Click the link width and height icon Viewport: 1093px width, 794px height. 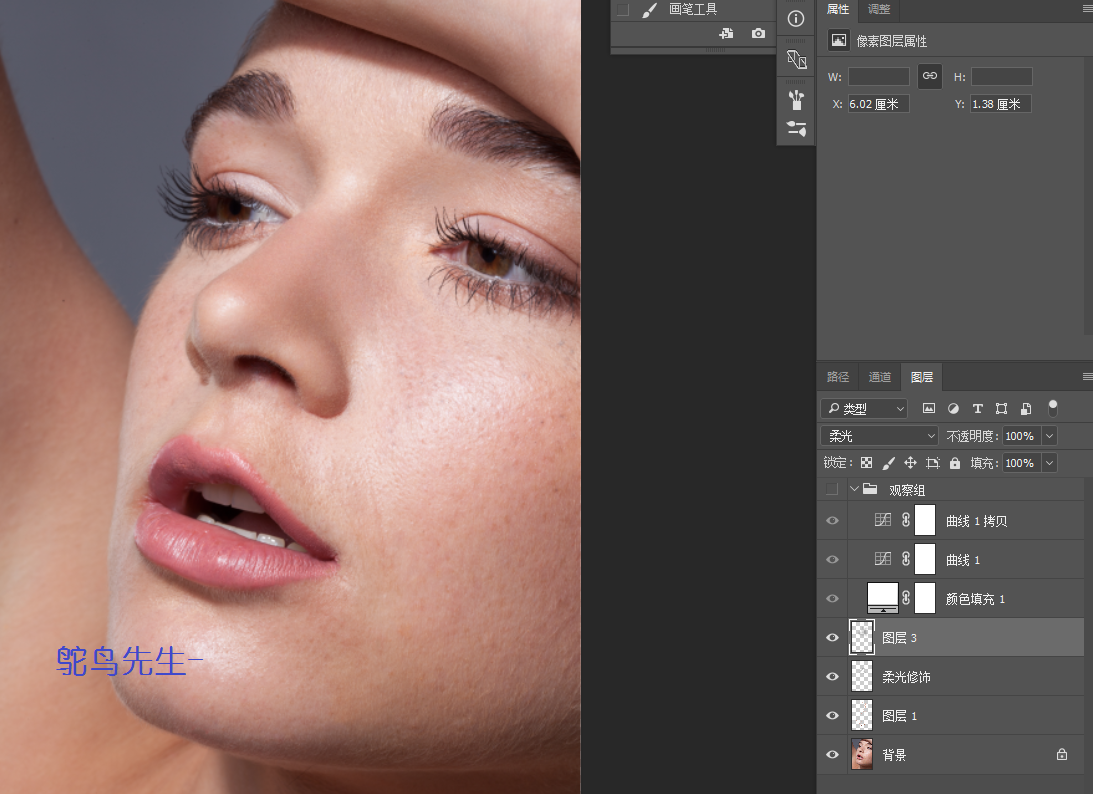click(930, 76)
